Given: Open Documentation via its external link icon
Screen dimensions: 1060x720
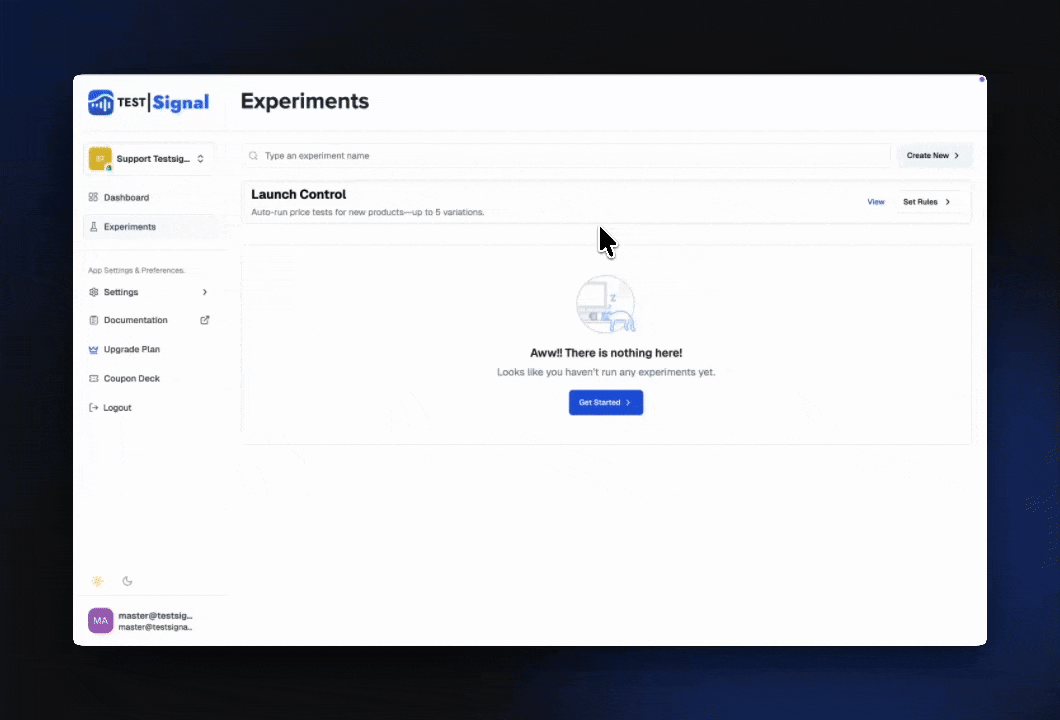Looking at the screenshot, I should [x=204, y=319].
